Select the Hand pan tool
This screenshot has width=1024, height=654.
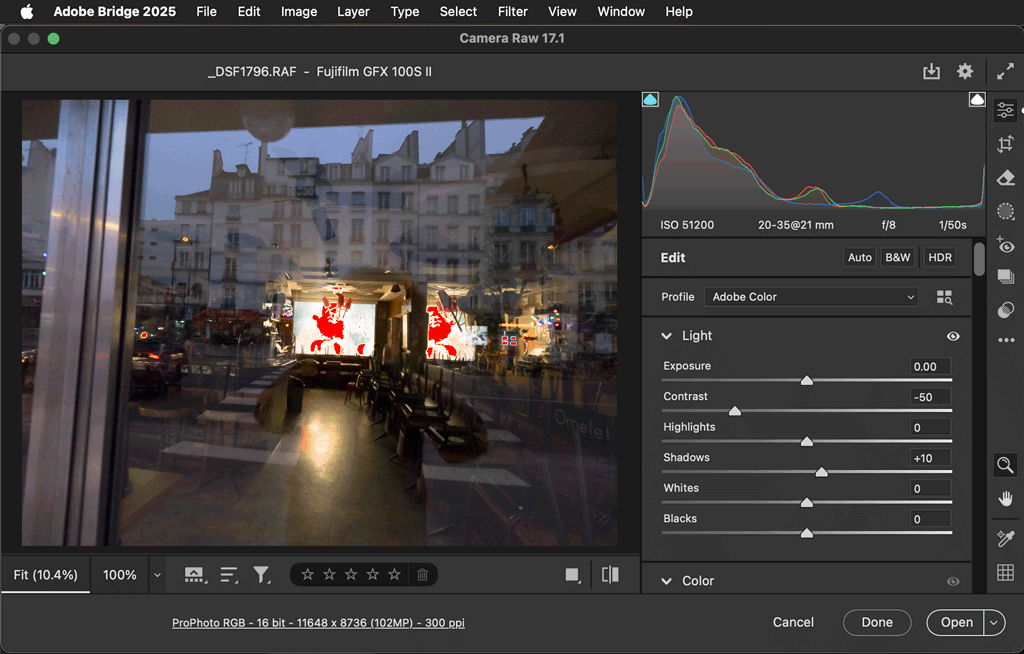pyautogui.click(x=1006, y=499)
